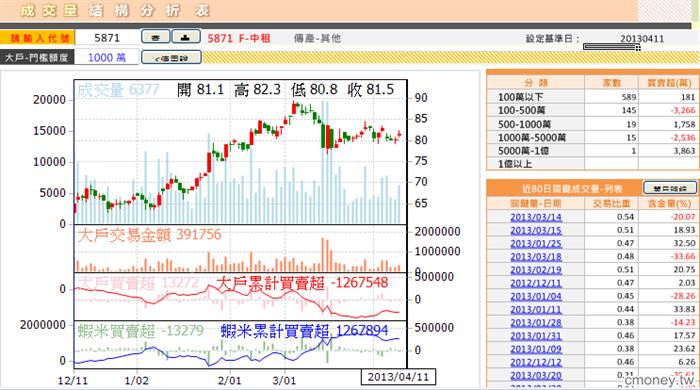Click the 32.50 gold content value

(x=684, y=243)
